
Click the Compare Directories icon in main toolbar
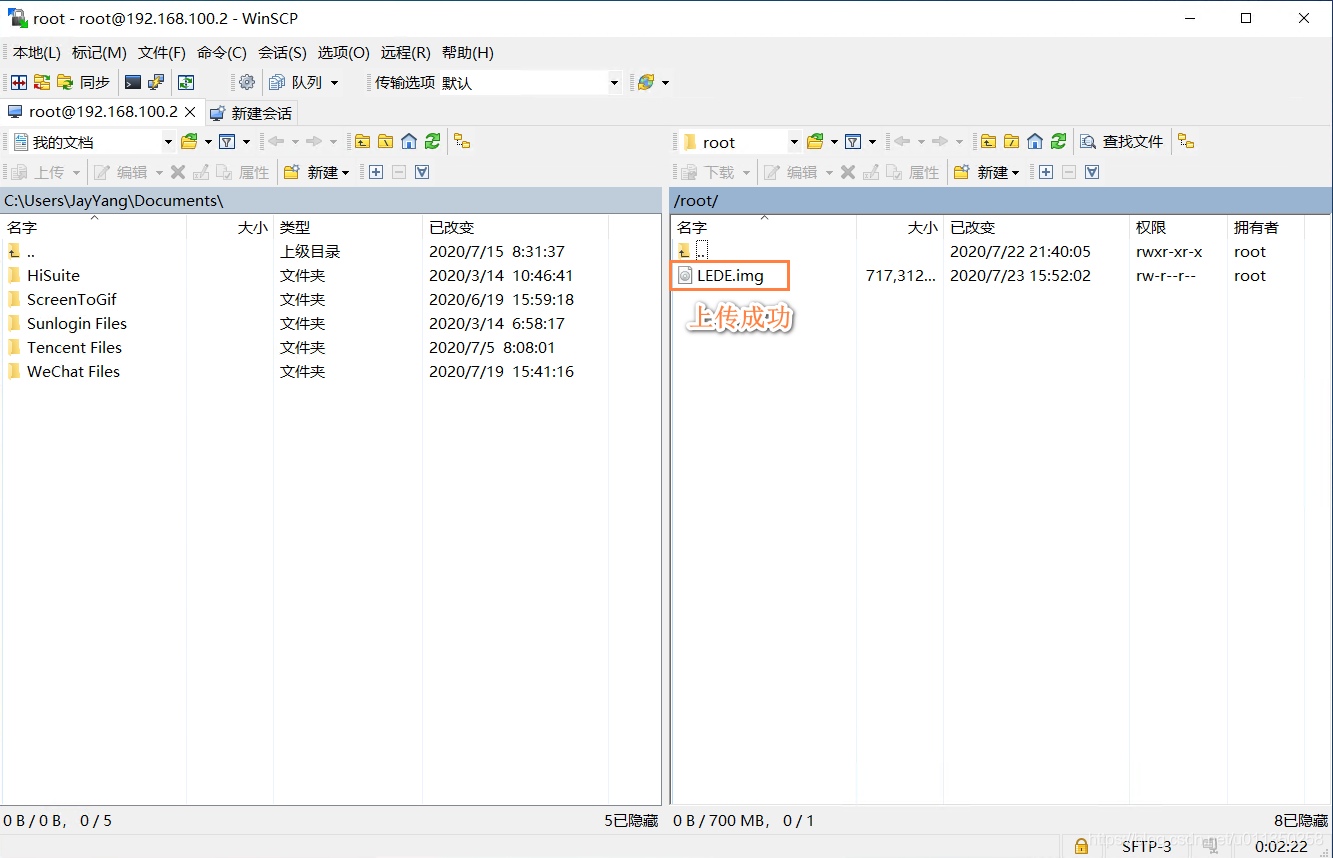click(x=19, y=82)
